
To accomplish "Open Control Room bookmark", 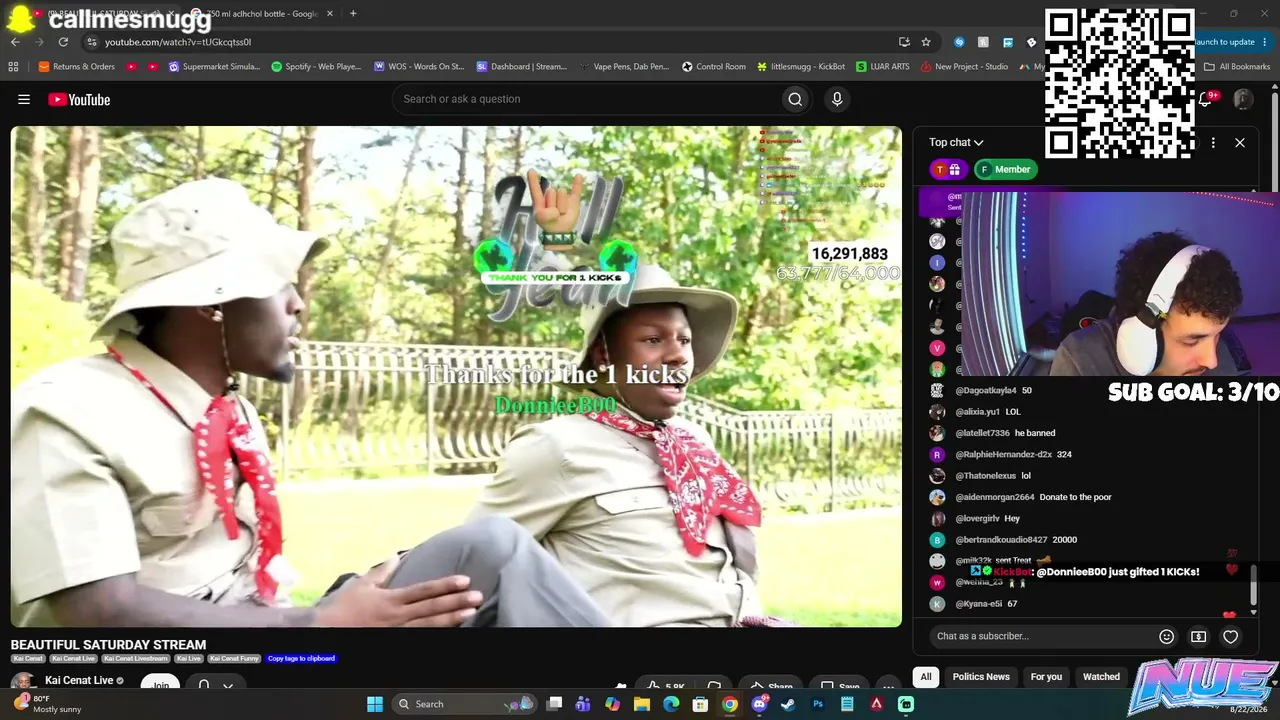I will [714, 67].
